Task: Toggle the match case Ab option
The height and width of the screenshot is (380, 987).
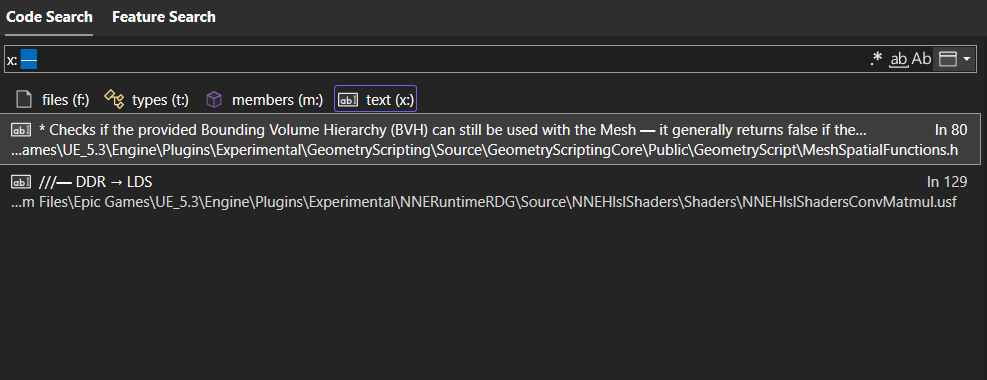Action: pos(922,59)
